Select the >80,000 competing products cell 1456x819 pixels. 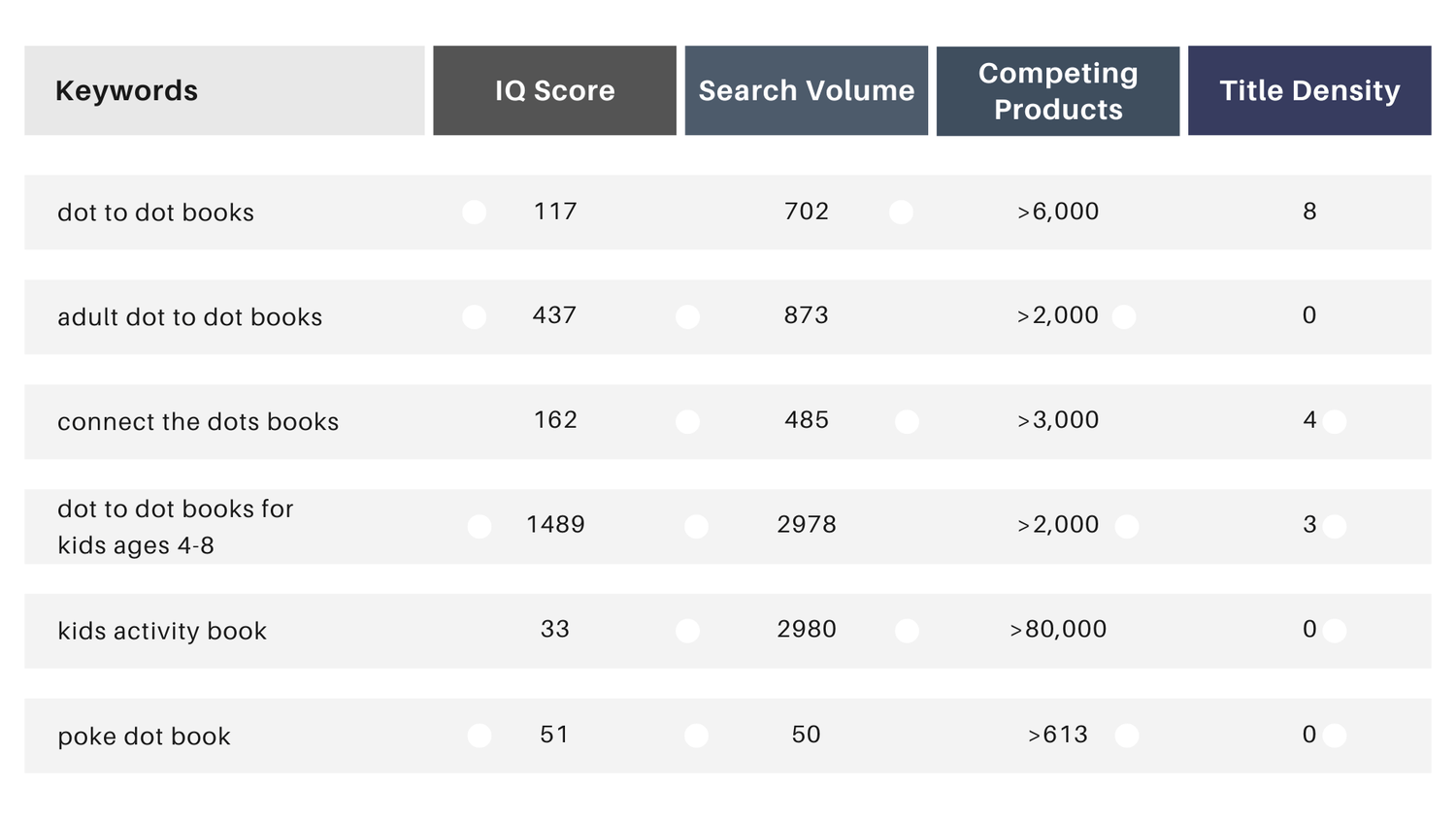1057,630
